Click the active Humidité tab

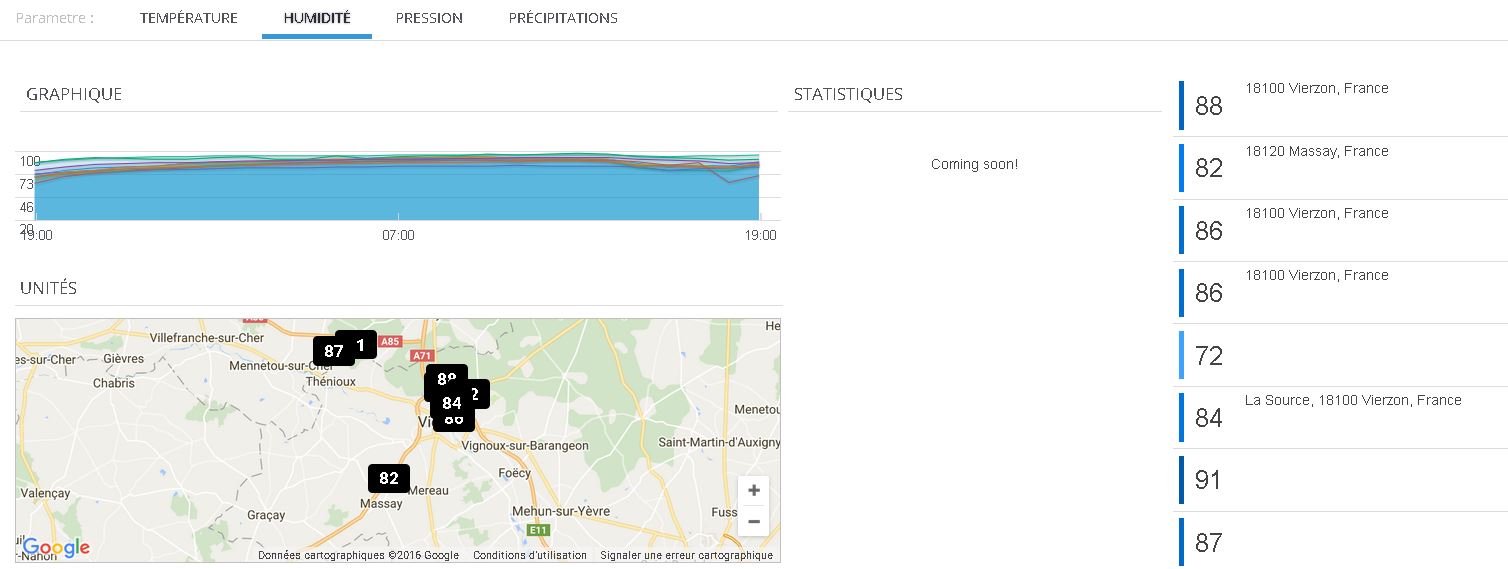(x=317, y=18)
